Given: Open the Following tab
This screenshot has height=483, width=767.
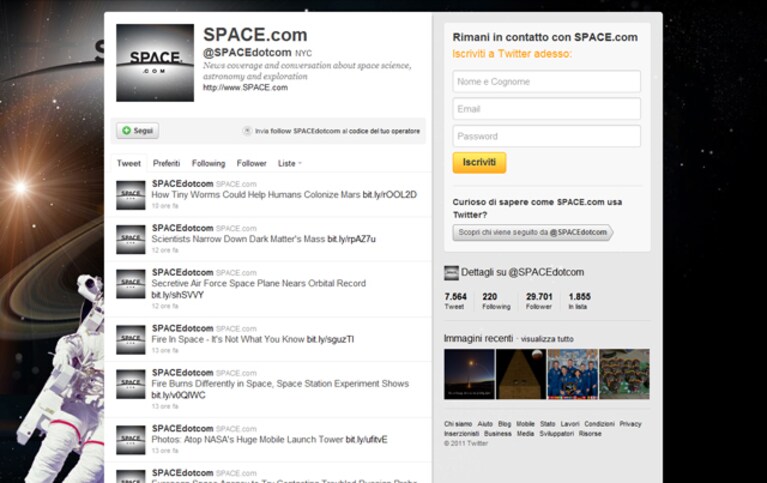Looking at the screenshot, I should coord(208,163).
